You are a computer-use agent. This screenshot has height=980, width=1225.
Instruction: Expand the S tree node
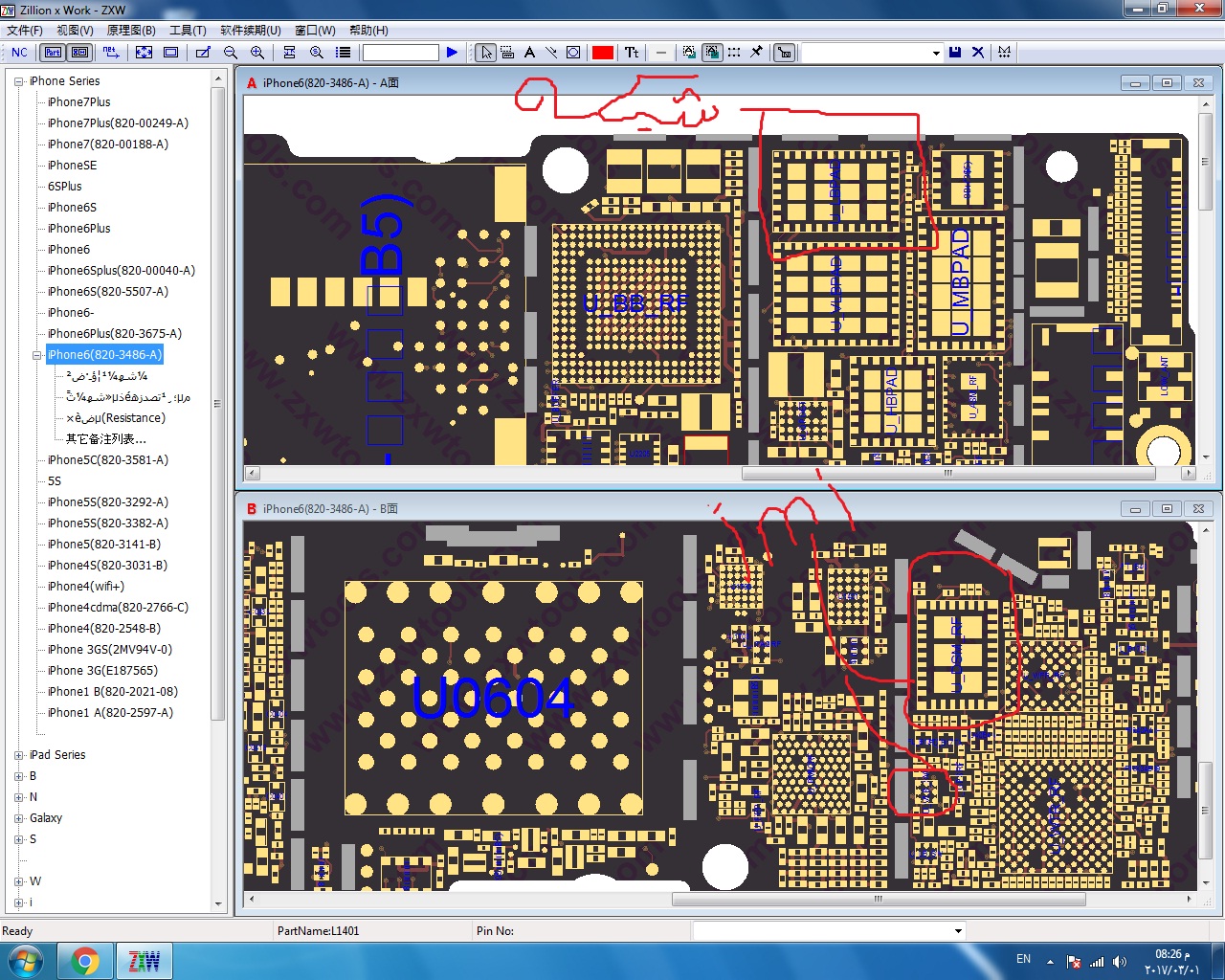[x=18, y=839]
